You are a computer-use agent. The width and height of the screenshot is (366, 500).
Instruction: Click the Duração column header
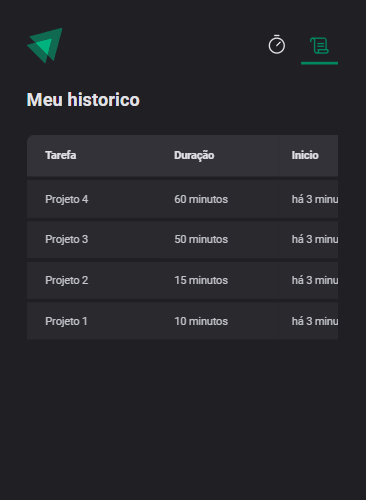[194, 156]
